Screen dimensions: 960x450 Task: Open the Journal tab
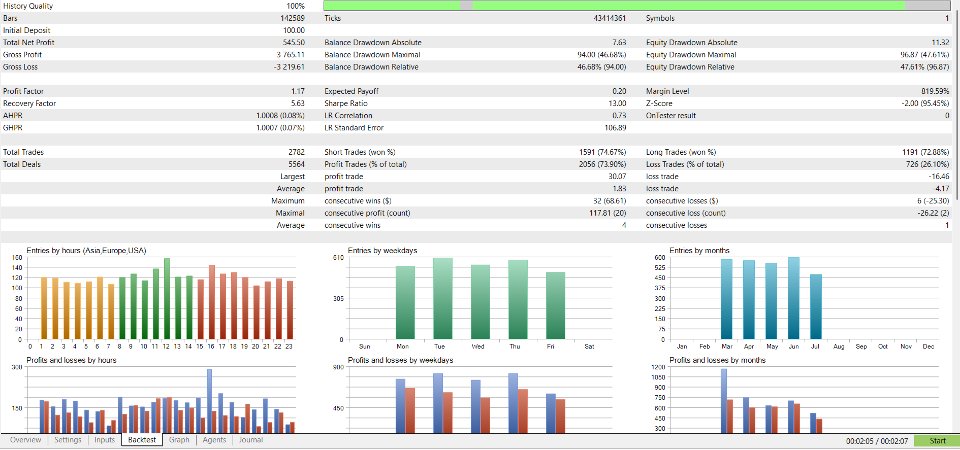click(251, 440)
